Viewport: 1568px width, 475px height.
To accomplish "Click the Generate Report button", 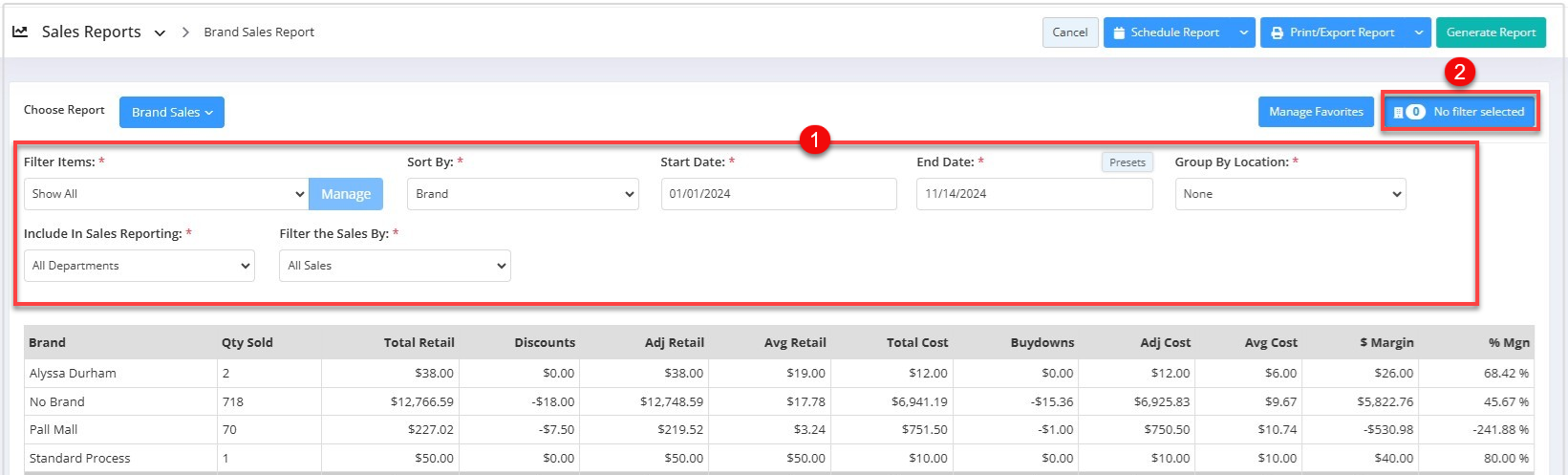I will click(1490, 32).
